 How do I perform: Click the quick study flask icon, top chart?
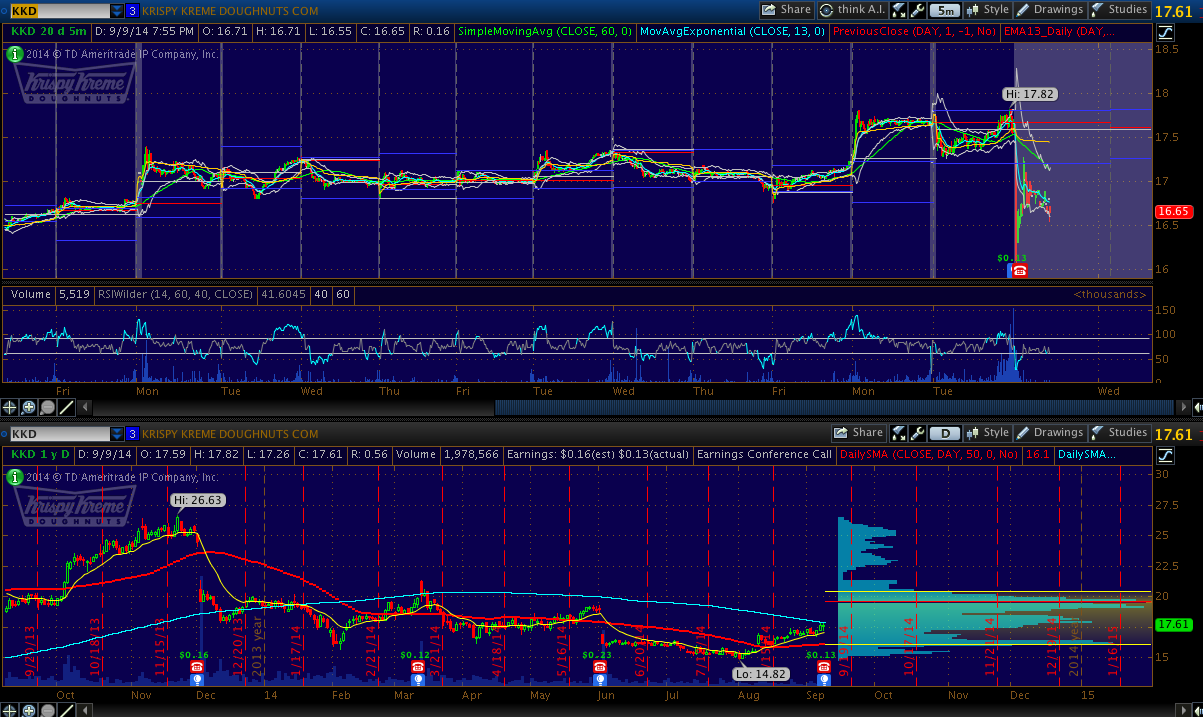point(899,10)
